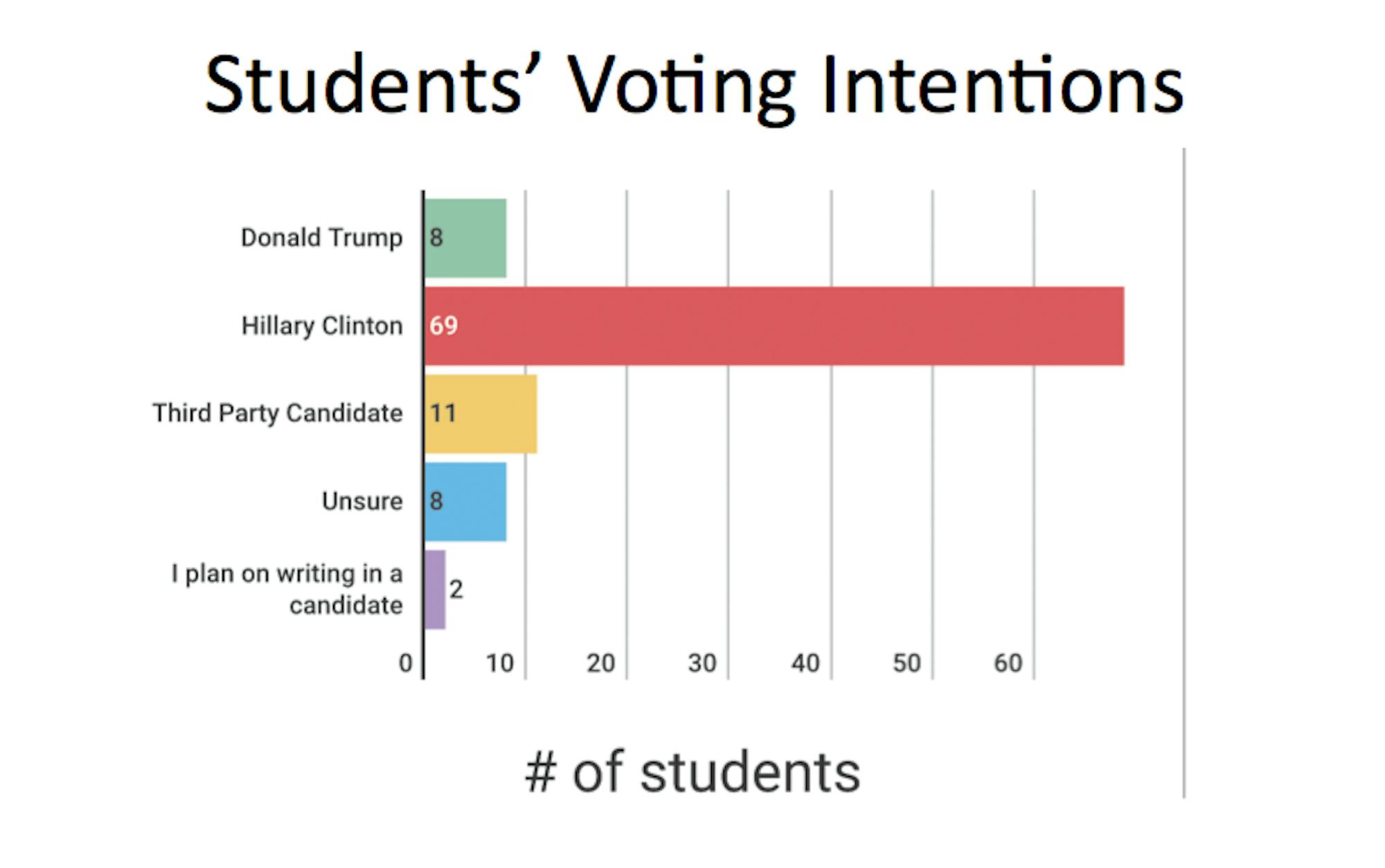This screenshot has width=1385, height=868.
Task: Click the 60 tick label on x-axis
Action: point(1008,663)
